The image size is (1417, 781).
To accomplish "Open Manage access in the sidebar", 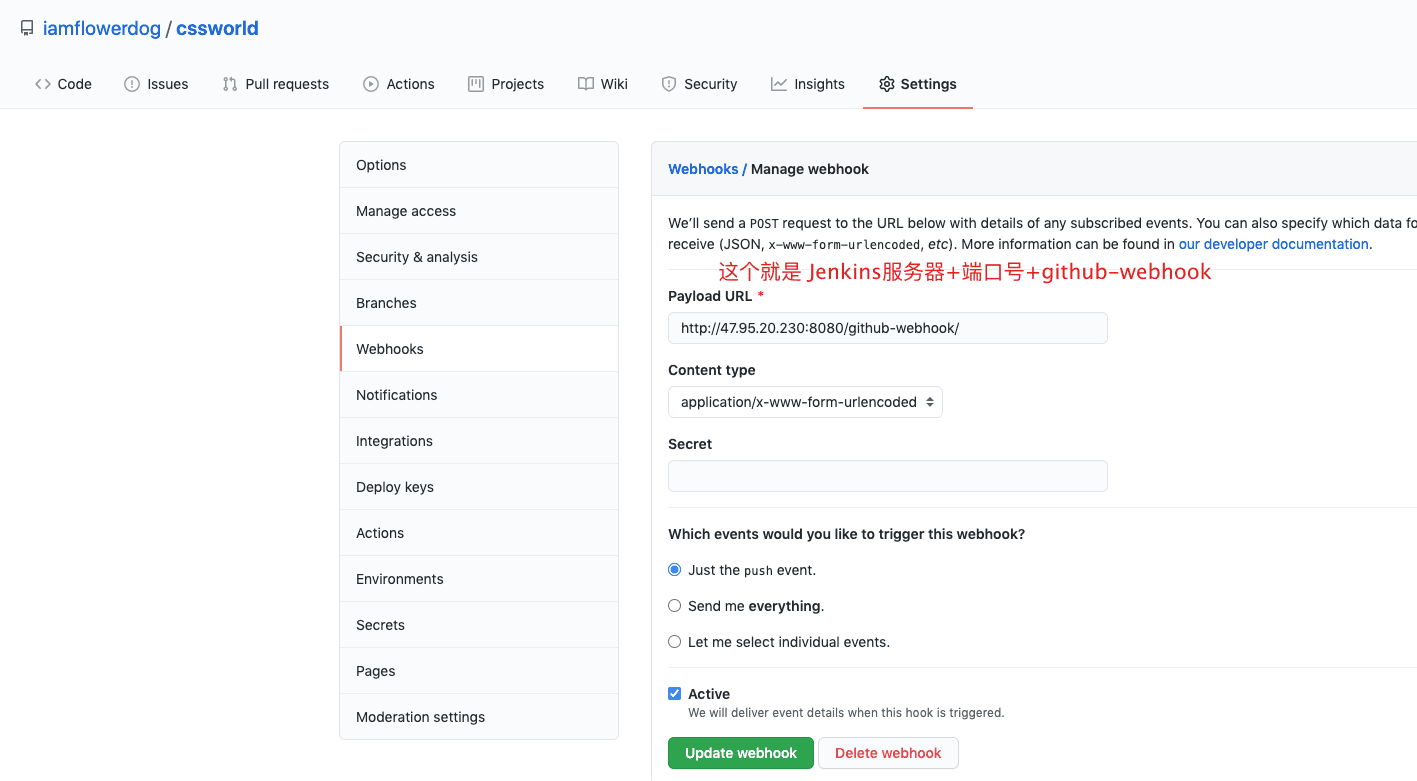I will click(479, 211).
